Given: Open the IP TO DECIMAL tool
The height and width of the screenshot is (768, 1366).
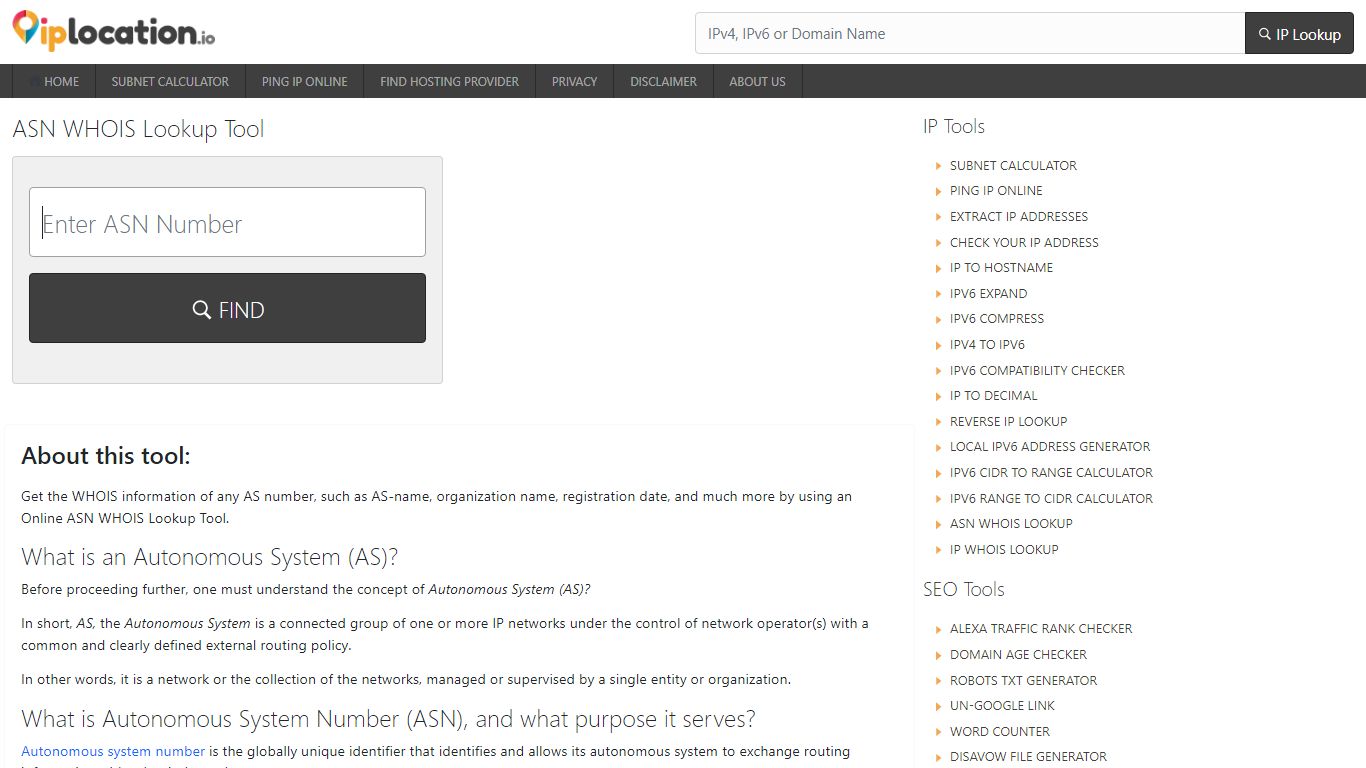Looking at the screenshot, I should pyautogui.click(x=994, y=396).
